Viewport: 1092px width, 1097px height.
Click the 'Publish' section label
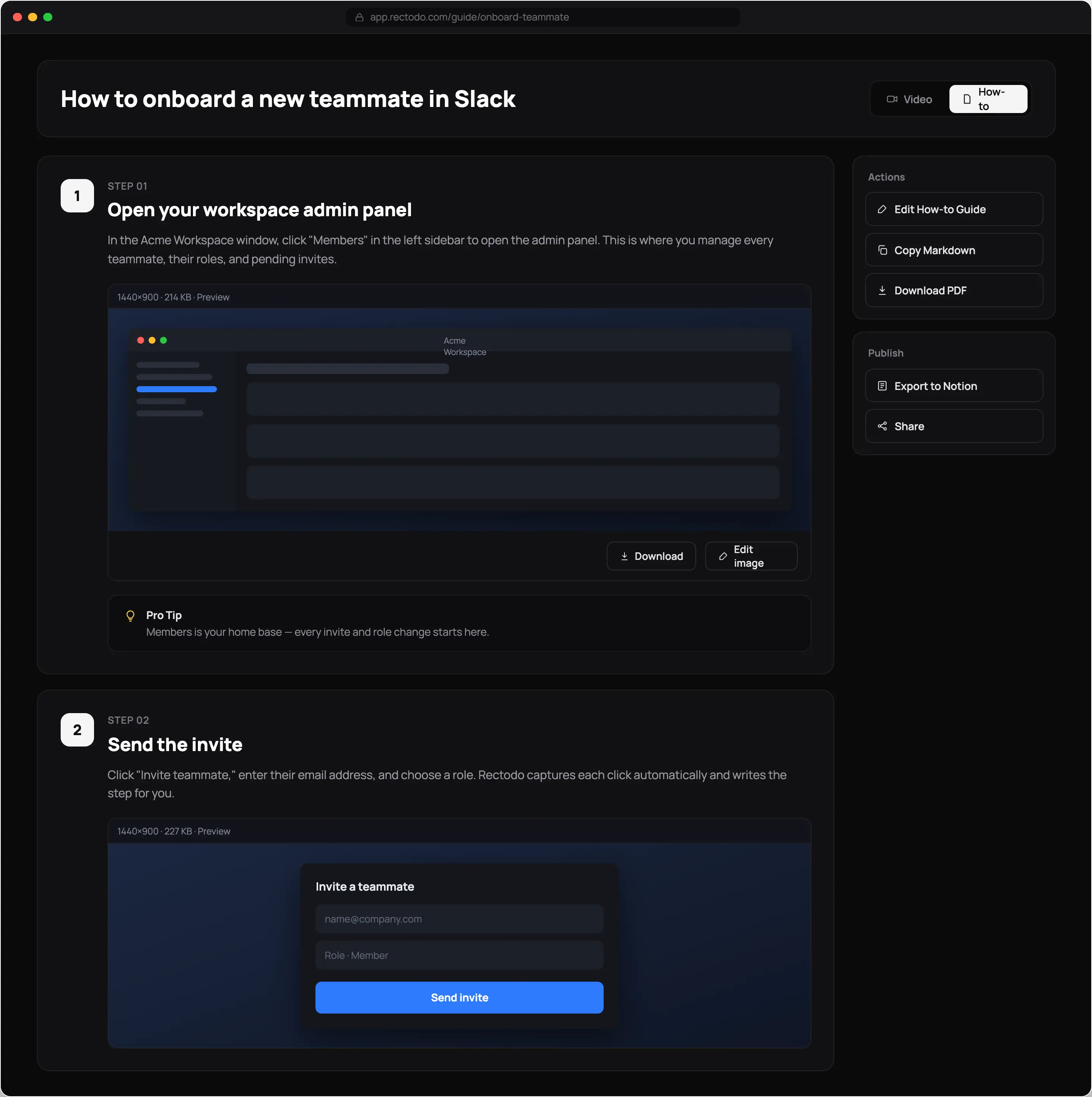(x=885, y=353)
